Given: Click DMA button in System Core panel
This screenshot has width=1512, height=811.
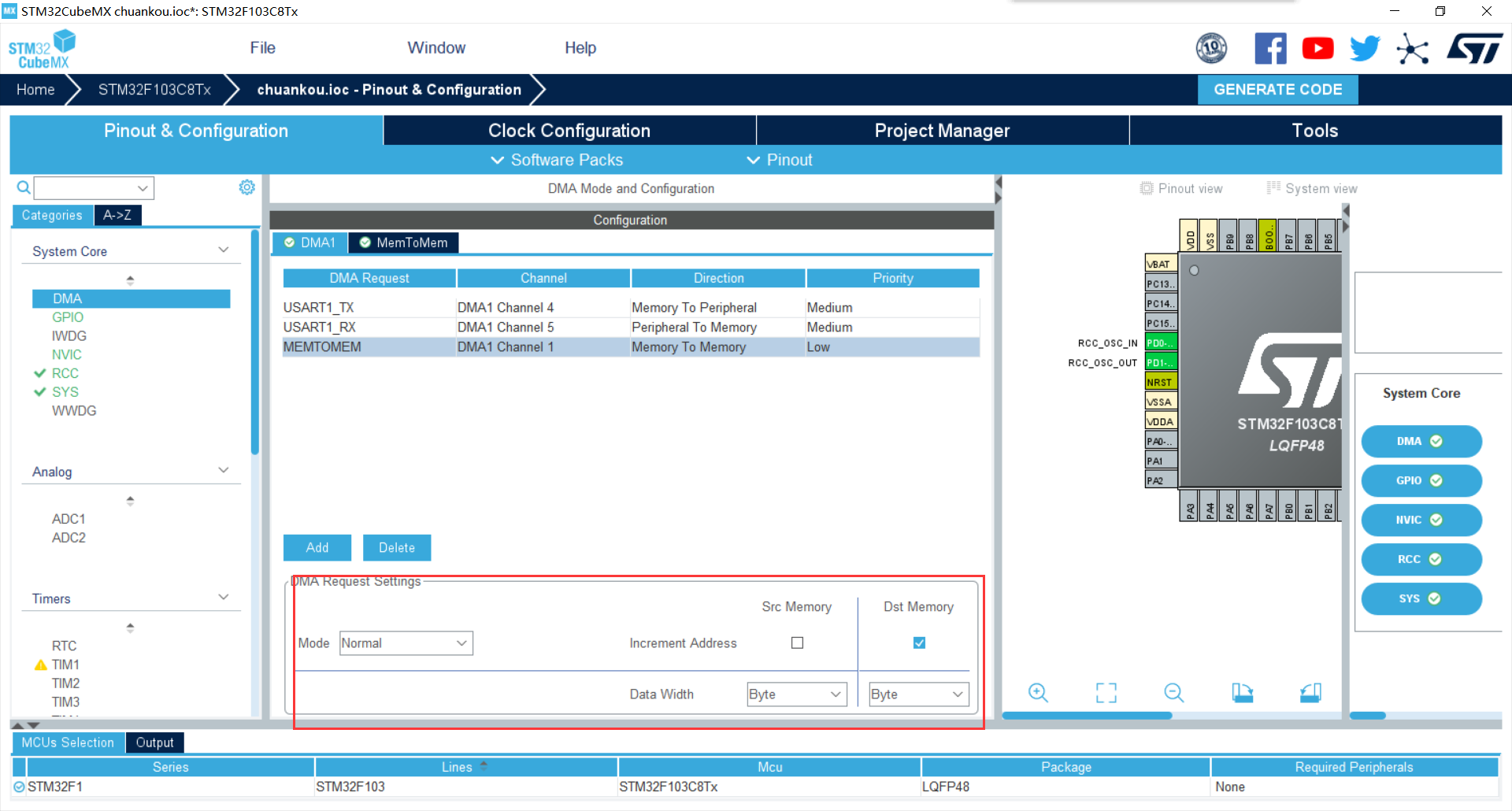Looking at the screenshot, I should pos(1421,441).
